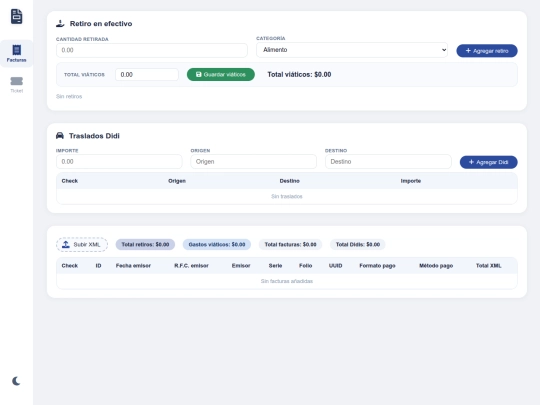Click the Agregar retiro button
This screenshot has height=405, width=540.
[487, 51]
